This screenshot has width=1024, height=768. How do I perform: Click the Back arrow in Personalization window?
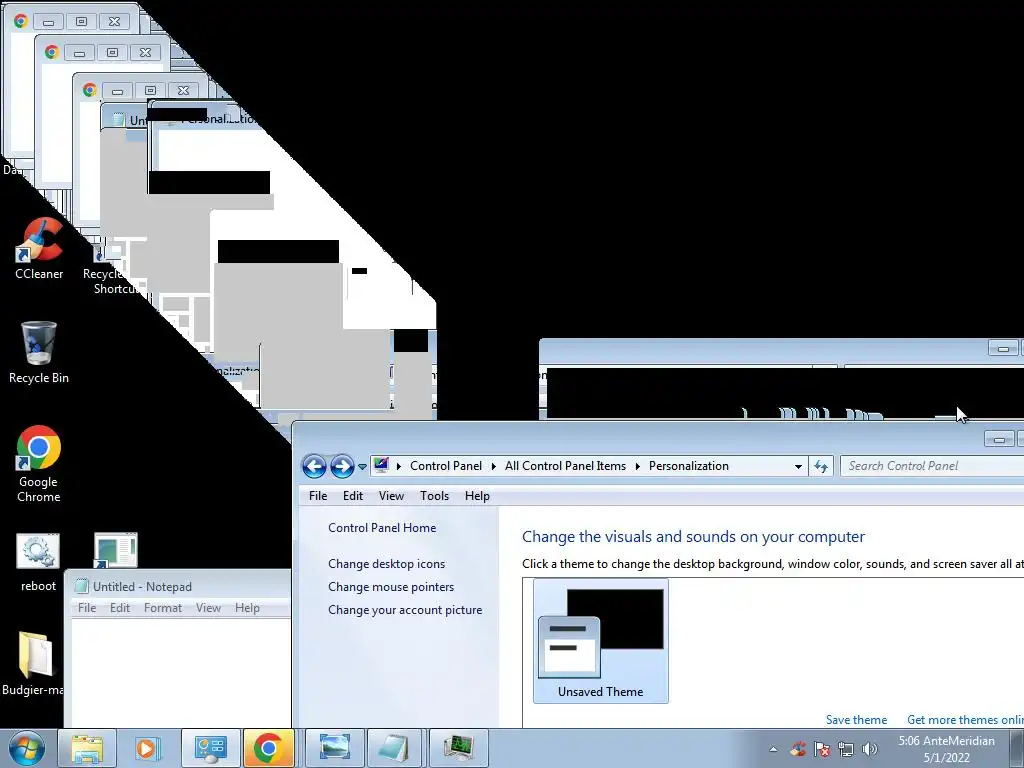[314, 466]
